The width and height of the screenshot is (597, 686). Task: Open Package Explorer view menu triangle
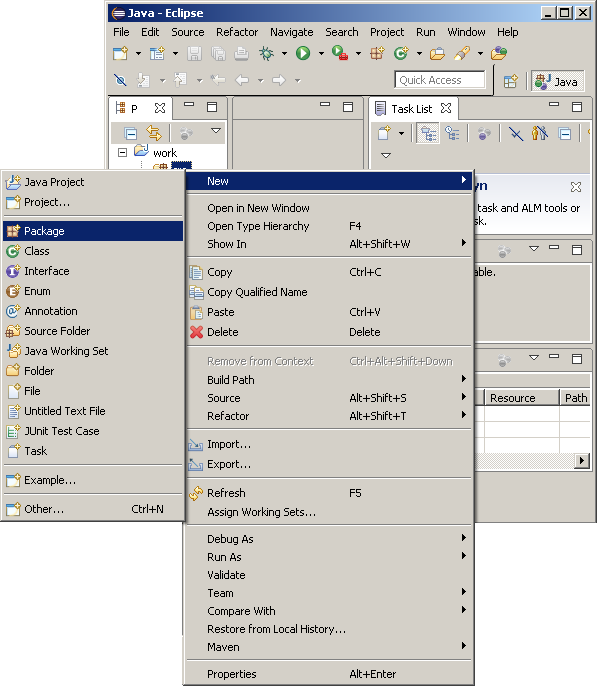point(216,130)
